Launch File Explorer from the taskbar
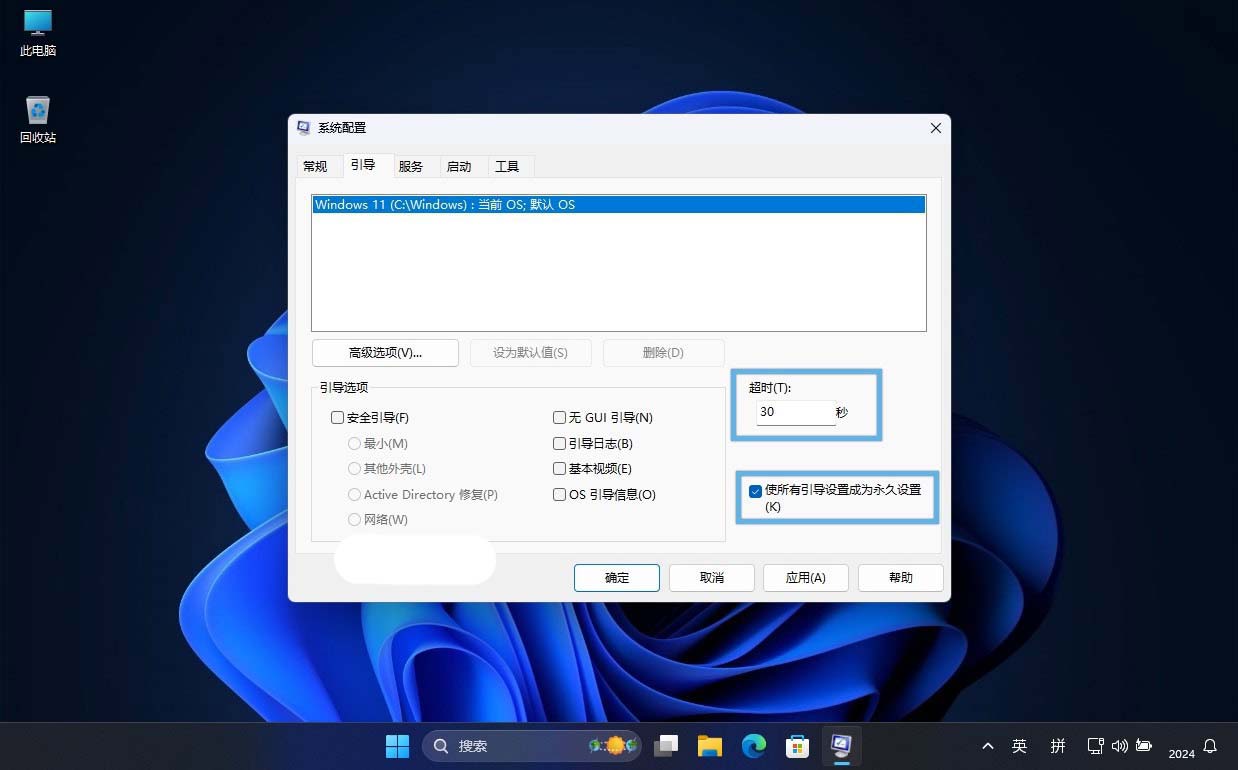Screen dimensions: 1238x770 tap(710, 746)
